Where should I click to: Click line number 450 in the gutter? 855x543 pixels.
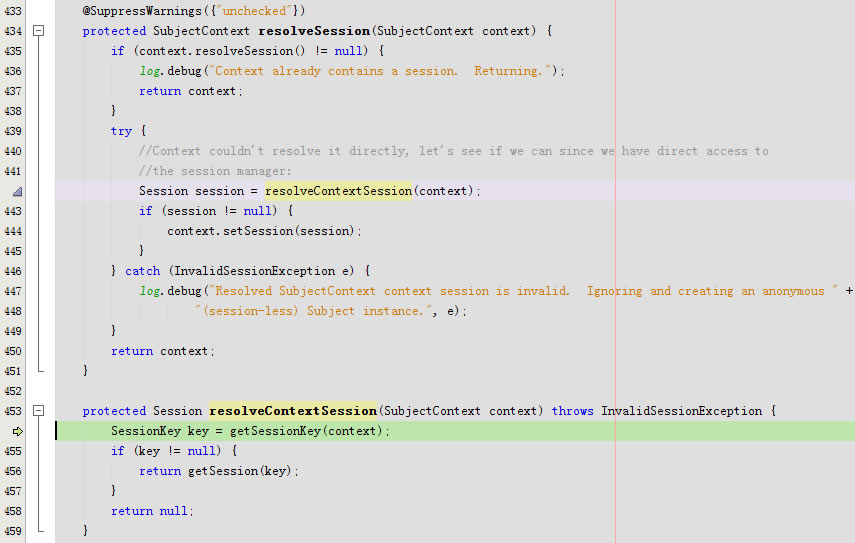[x=13, y=352]
